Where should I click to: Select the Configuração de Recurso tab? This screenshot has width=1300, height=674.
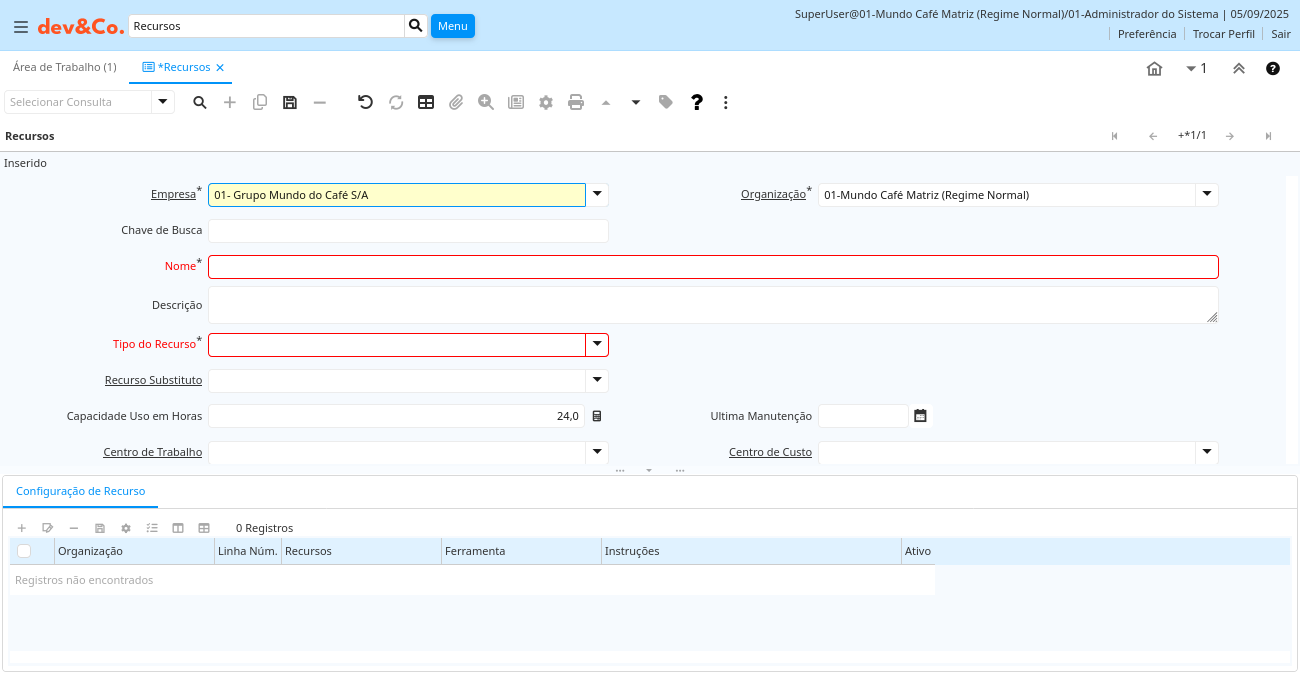pyautogui.click(x=81, y=491)
